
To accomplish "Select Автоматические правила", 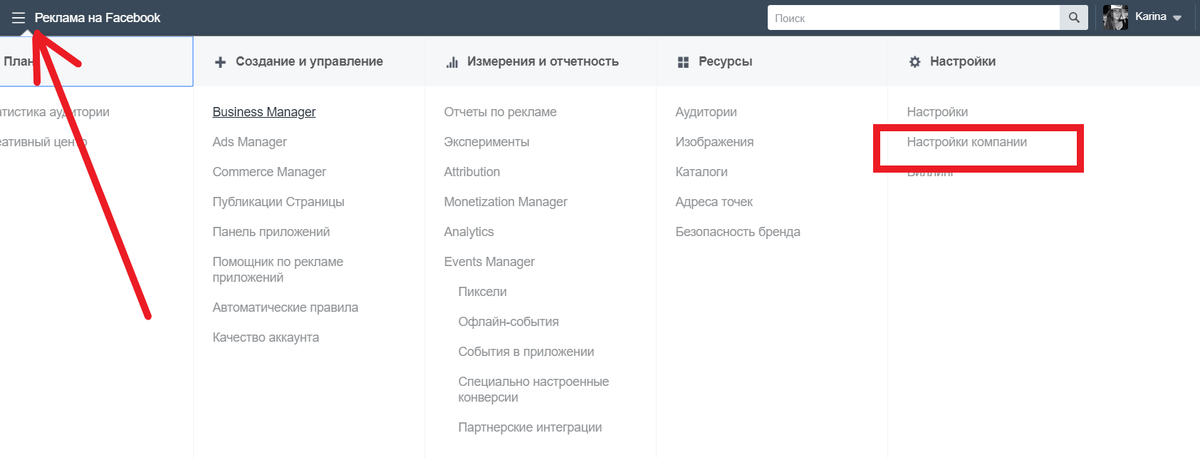I will (285, 308).
